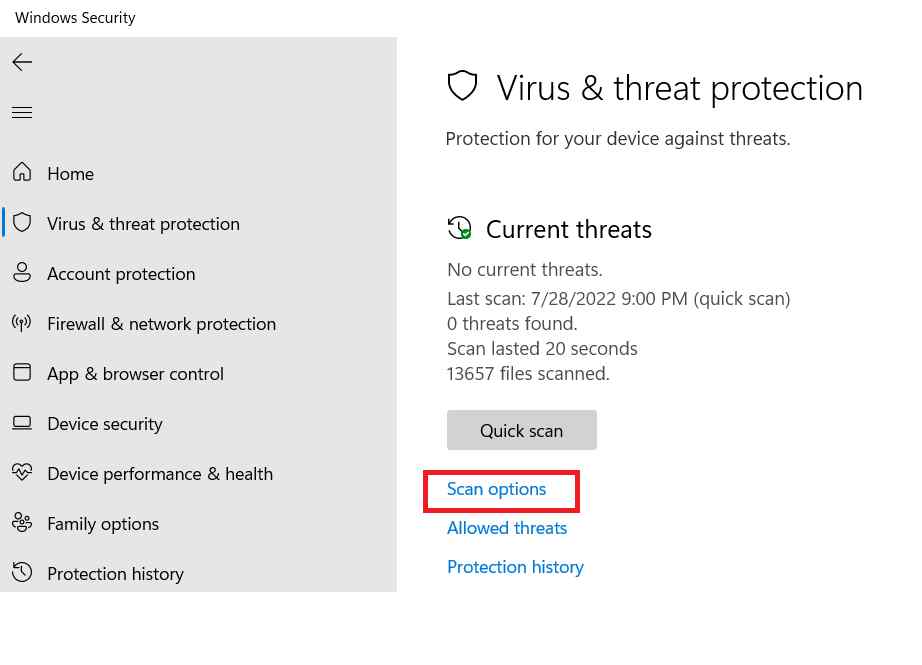The image size is (922, 665).
Task: Click the back arrow icon
Action: tap(22, 62)
